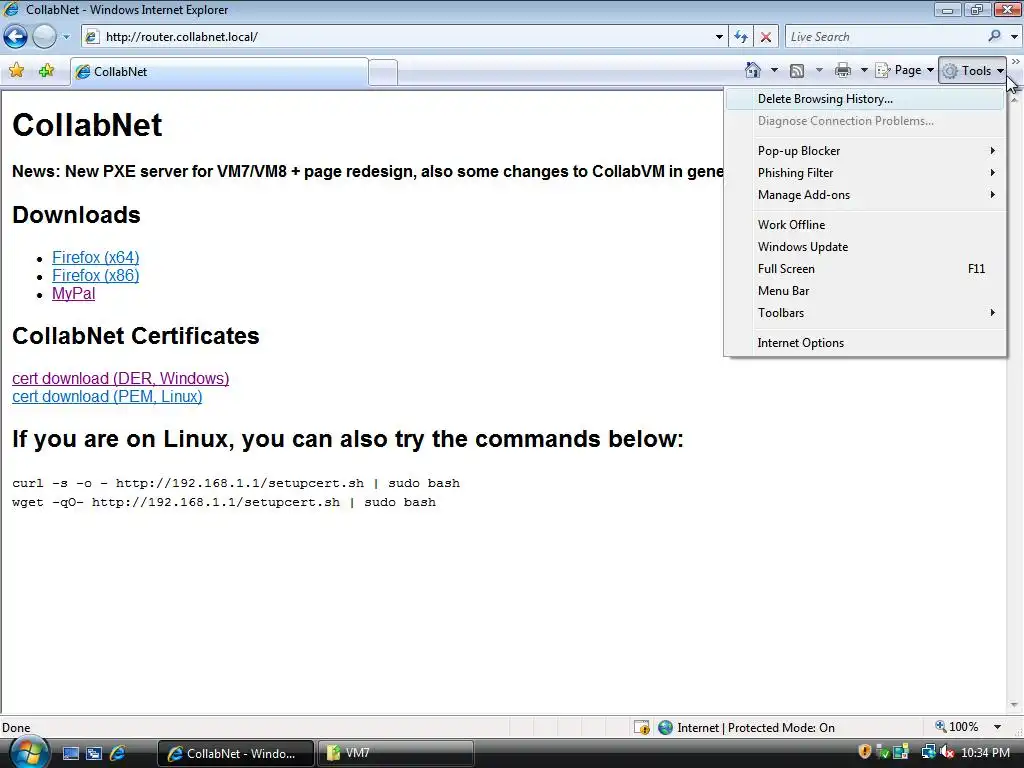This screenshot has height=768, width=1024.
Task: Select Windows Update menu item
Action: 865,247
